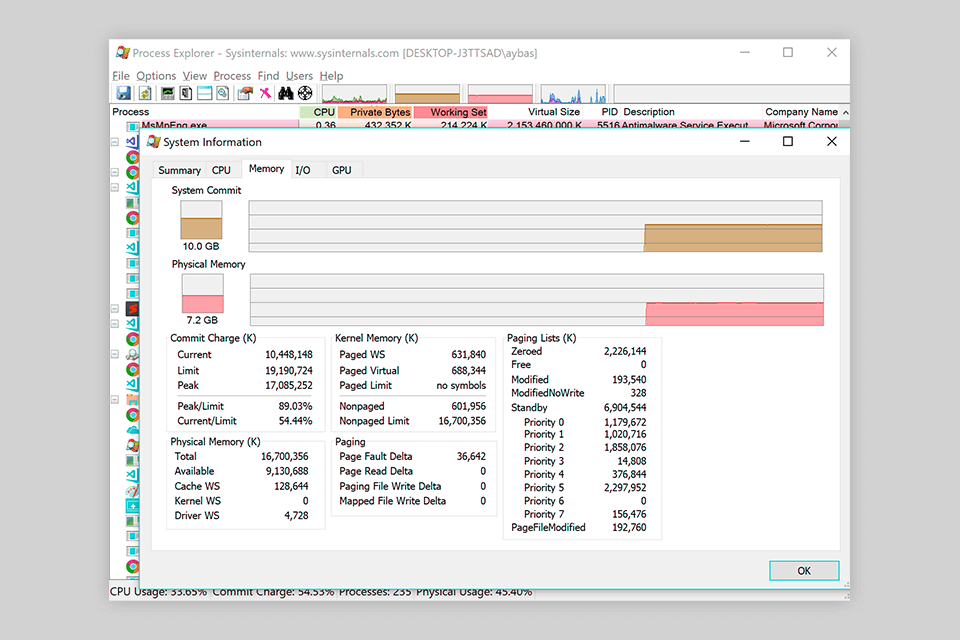Screen dimensions: 960x640
Task: Collapse the second expanded process tree entry
Action: pyautogui.click(x=113, y=170)
